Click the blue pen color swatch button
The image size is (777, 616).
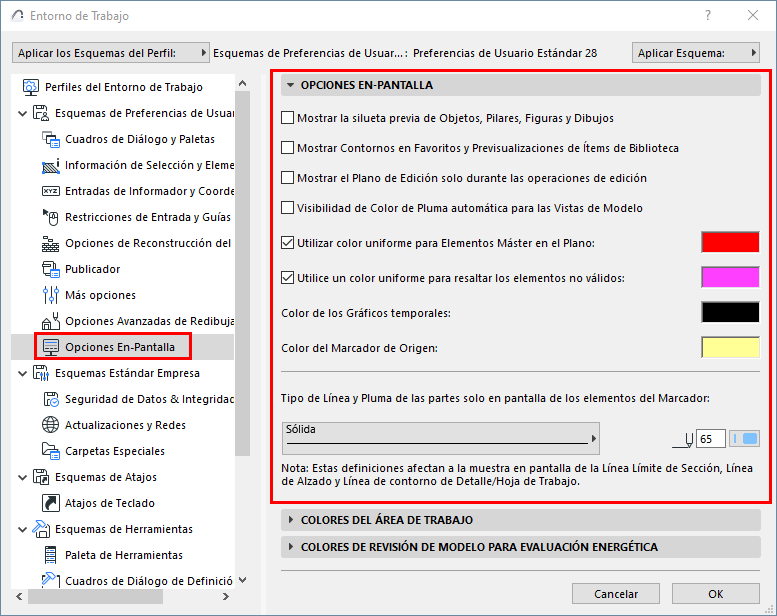(x=744, y=439)
